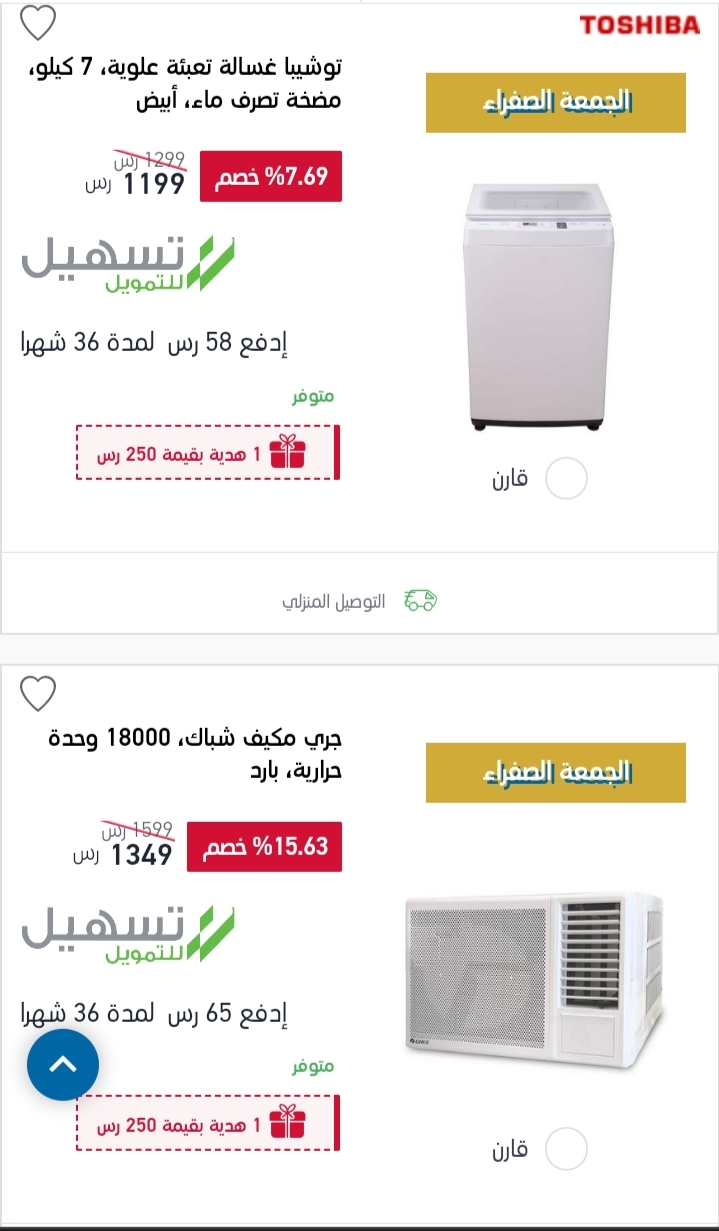This screenshot has width=719, height=1231.
Task: Click the Toshiba brand logo
Action: (640, 26)
